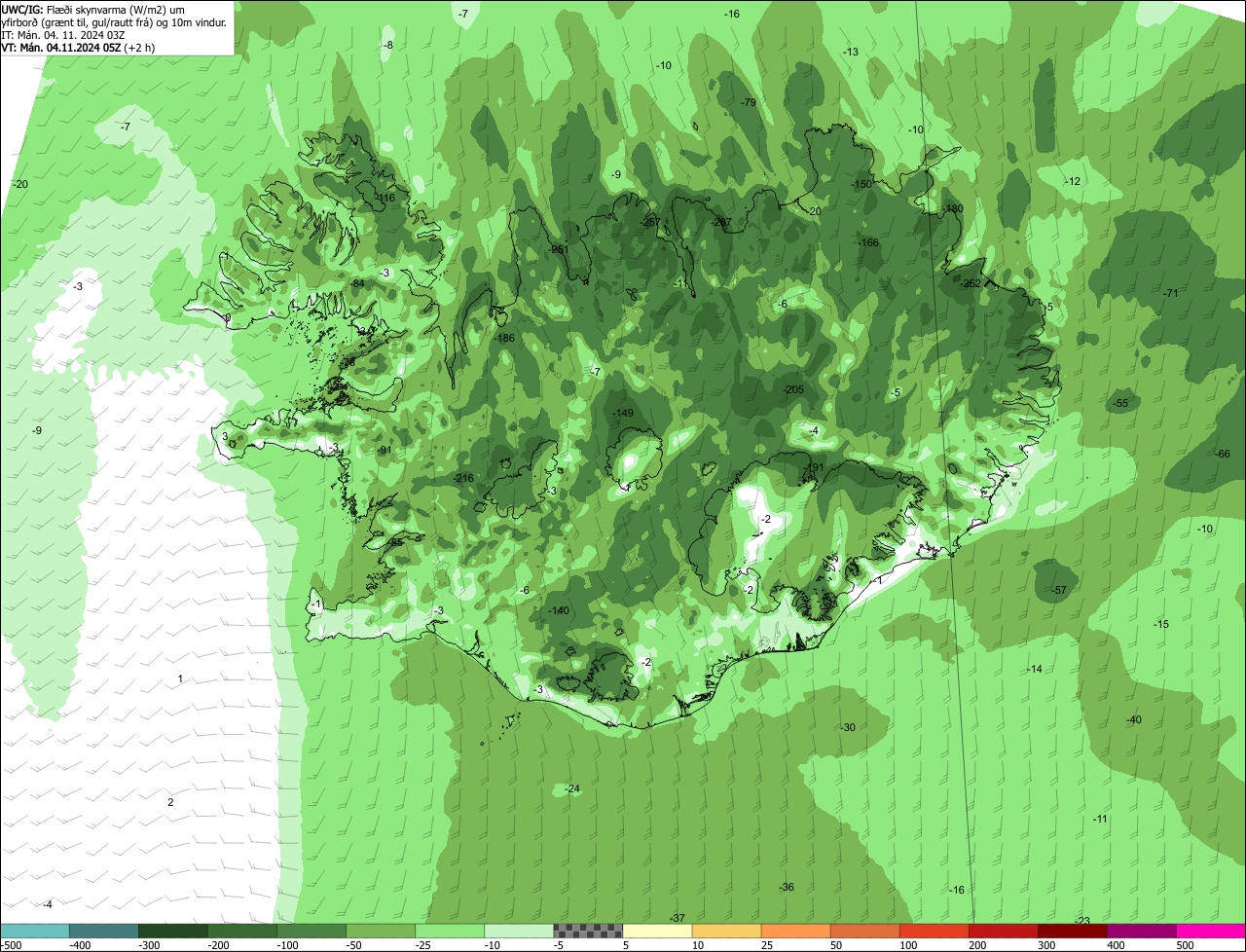Select the map value '-150' in the northeast

pyautogui.click(x=861, y=184)
